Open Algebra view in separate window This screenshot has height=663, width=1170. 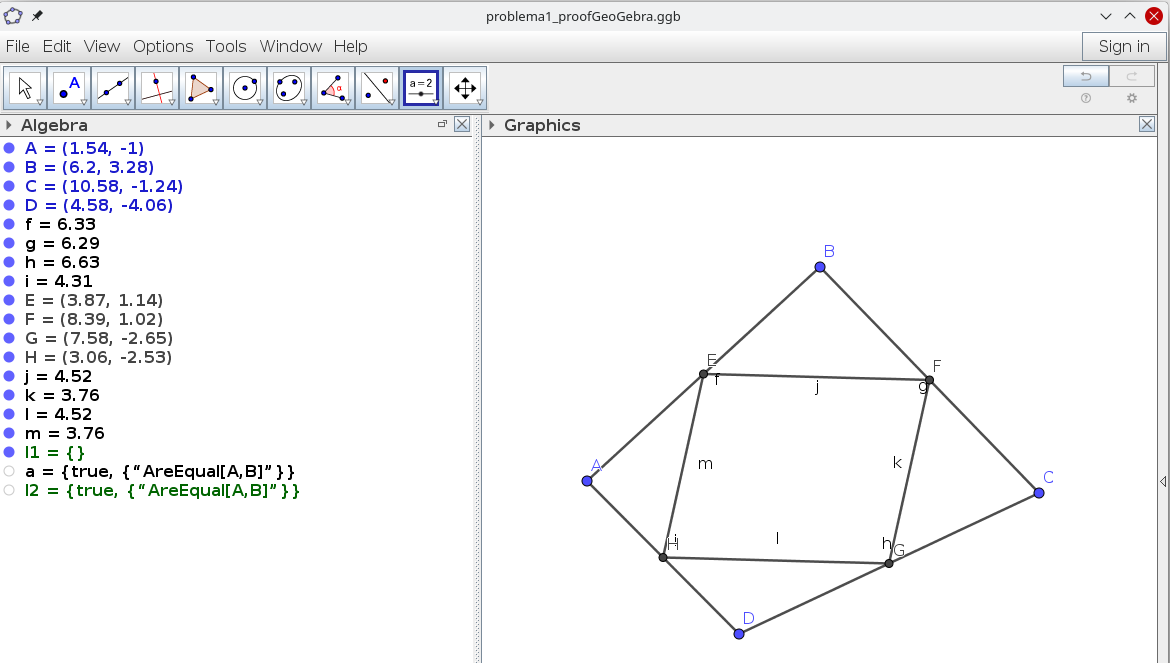442,124
